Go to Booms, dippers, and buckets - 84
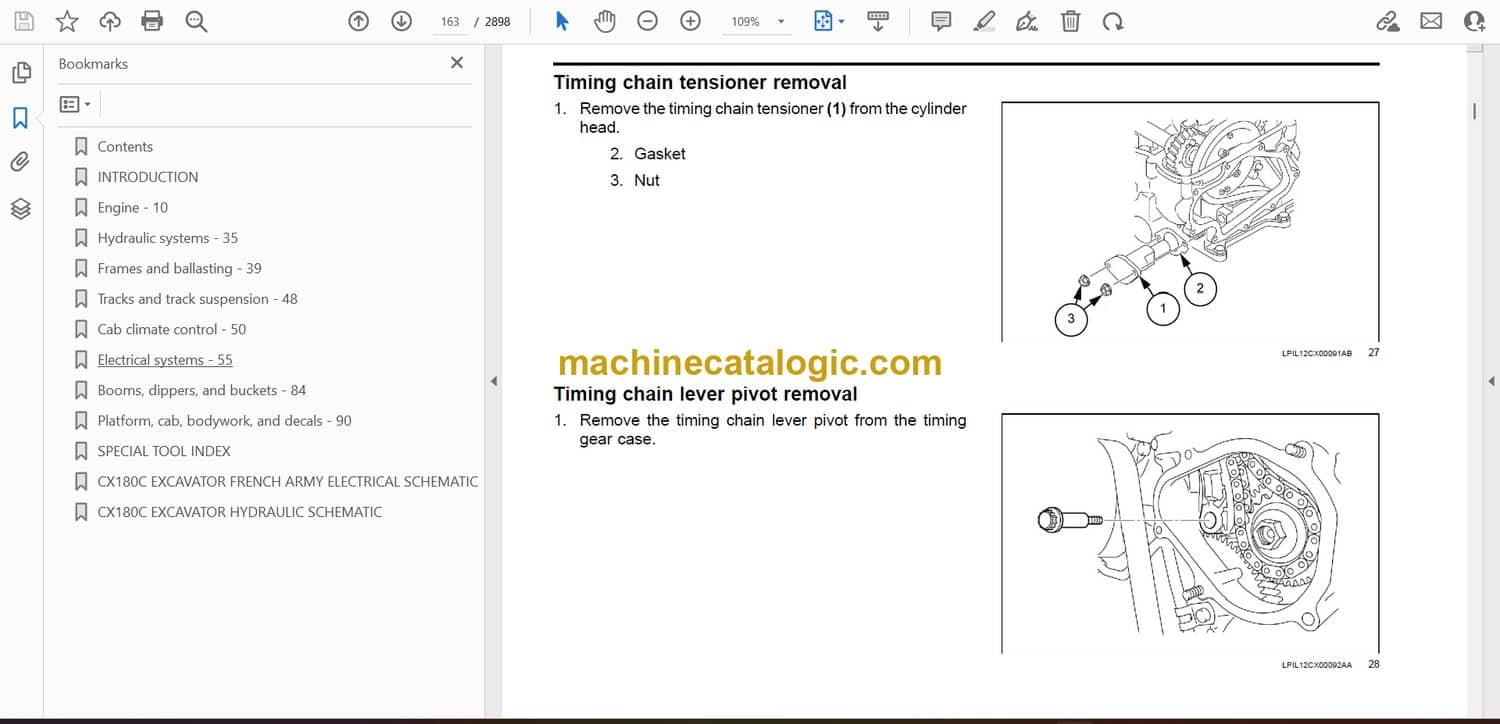Viewport: 1500px width, 724px height. (x=202, y=390)
